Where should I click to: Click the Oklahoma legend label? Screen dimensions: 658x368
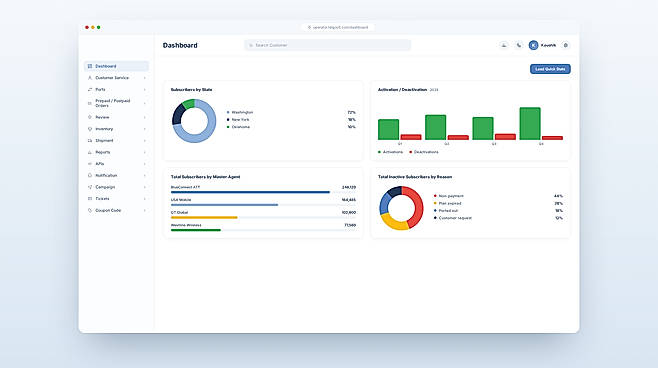(241, 127)
